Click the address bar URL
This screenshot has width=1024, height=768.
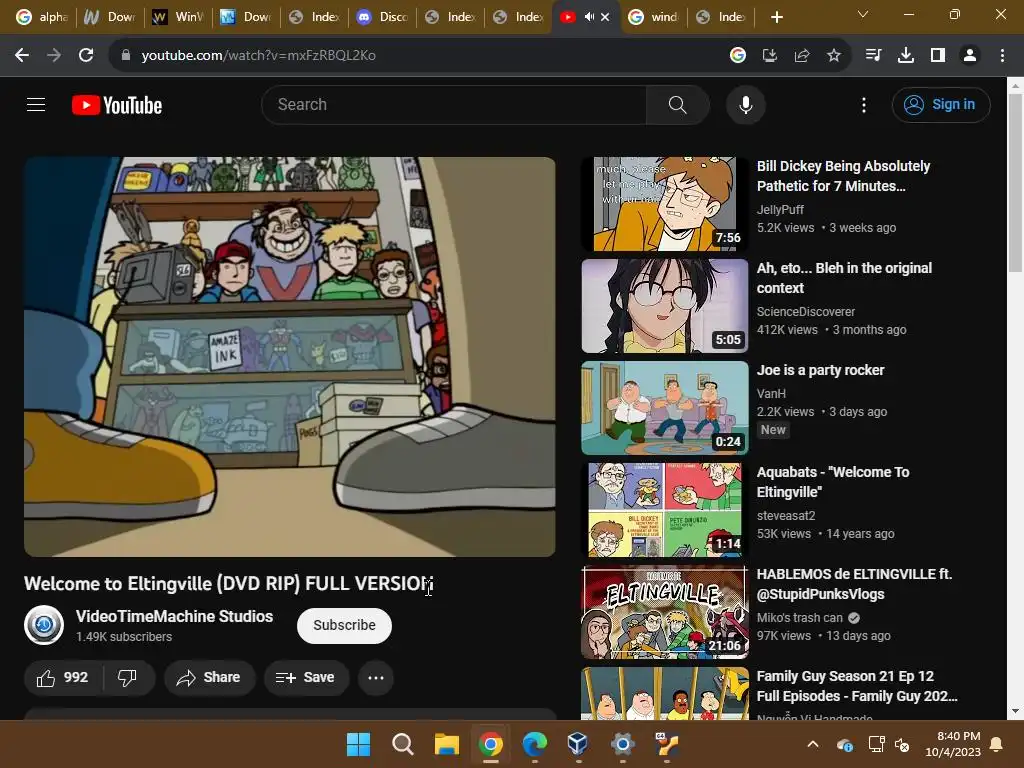[x=258, y=56]
